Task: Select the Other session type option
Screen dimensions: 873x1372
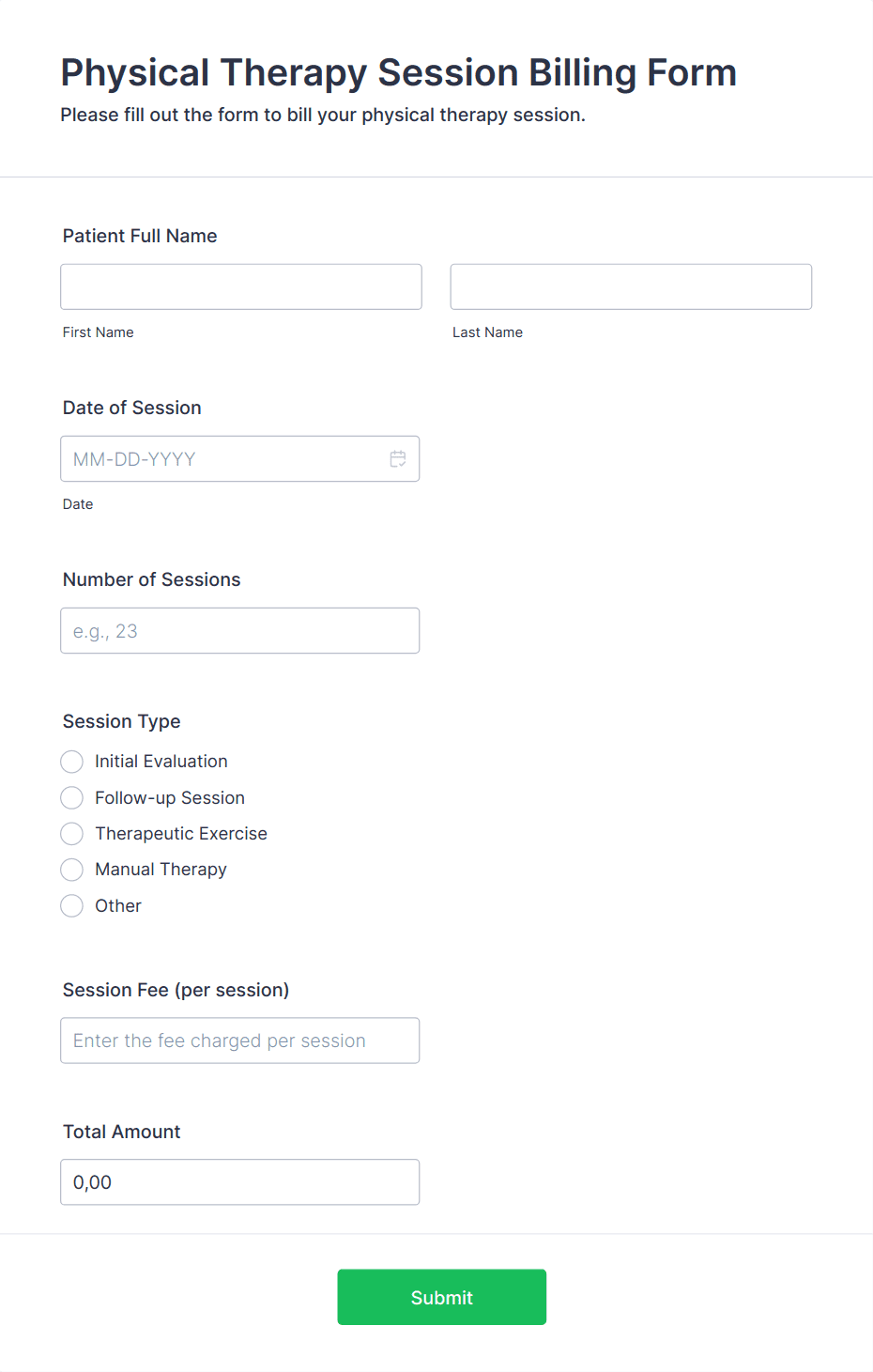Action: tap(71, 905)
